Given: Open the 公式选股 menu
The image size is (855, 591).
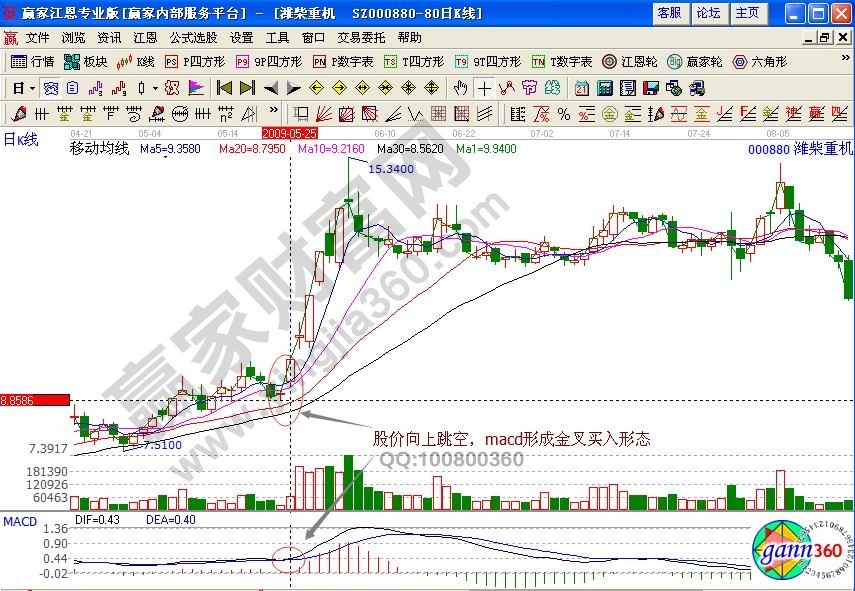Looking at the screenshot, I should (193, 37).
